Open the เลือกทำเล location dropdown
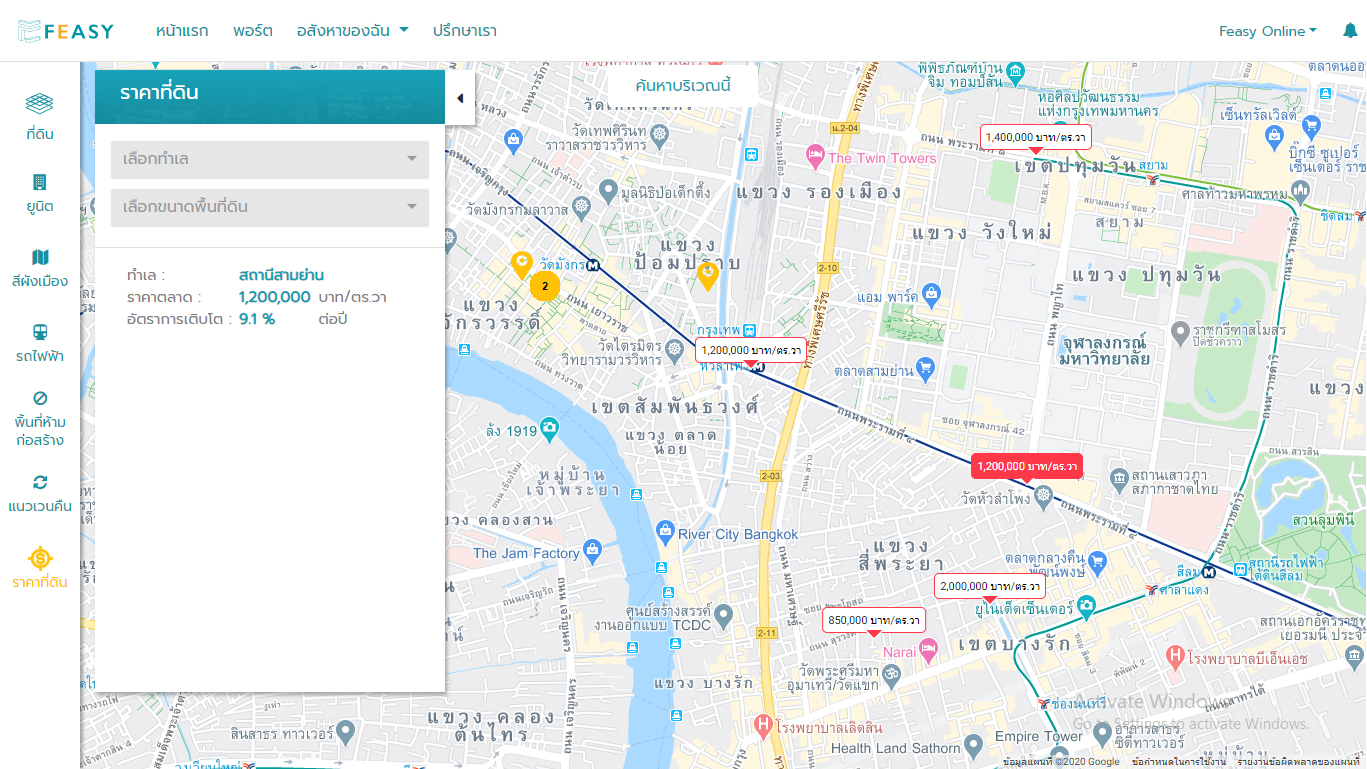This screenshot has width=1367, height=769. (270, 160)
